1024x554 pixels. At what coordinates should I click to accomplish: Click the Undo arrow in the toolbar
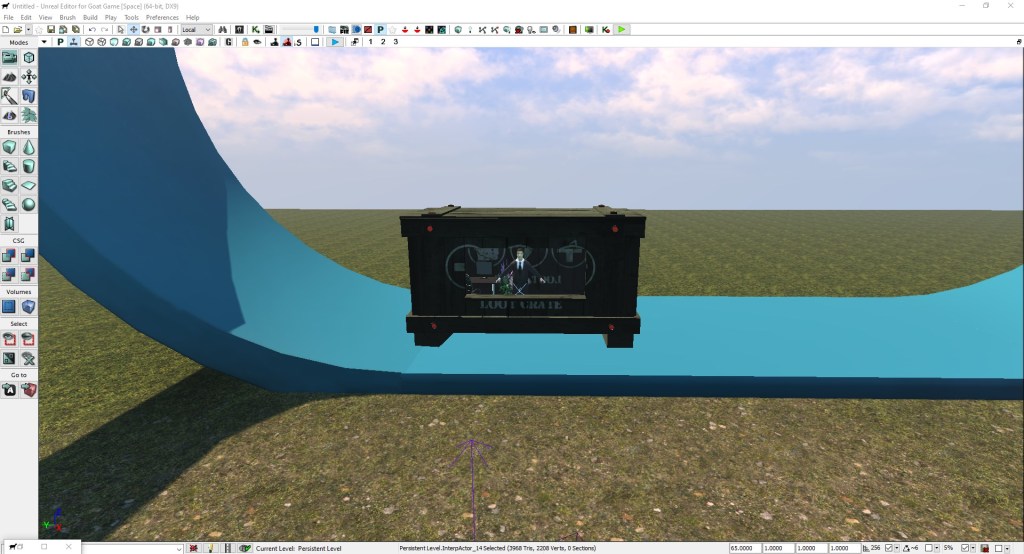pos(92,30)
